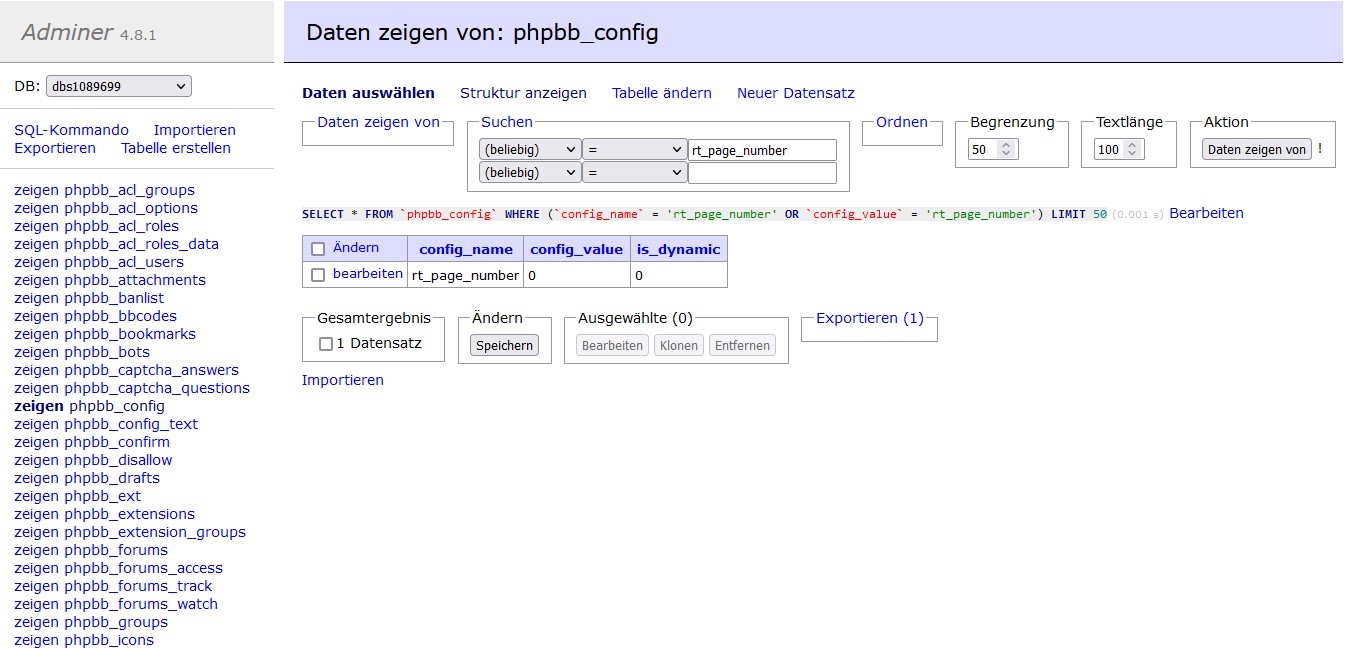Open the DB selector dropdown dbs1089699
This screenshot has width=1364, height=648.
(118, 87)
